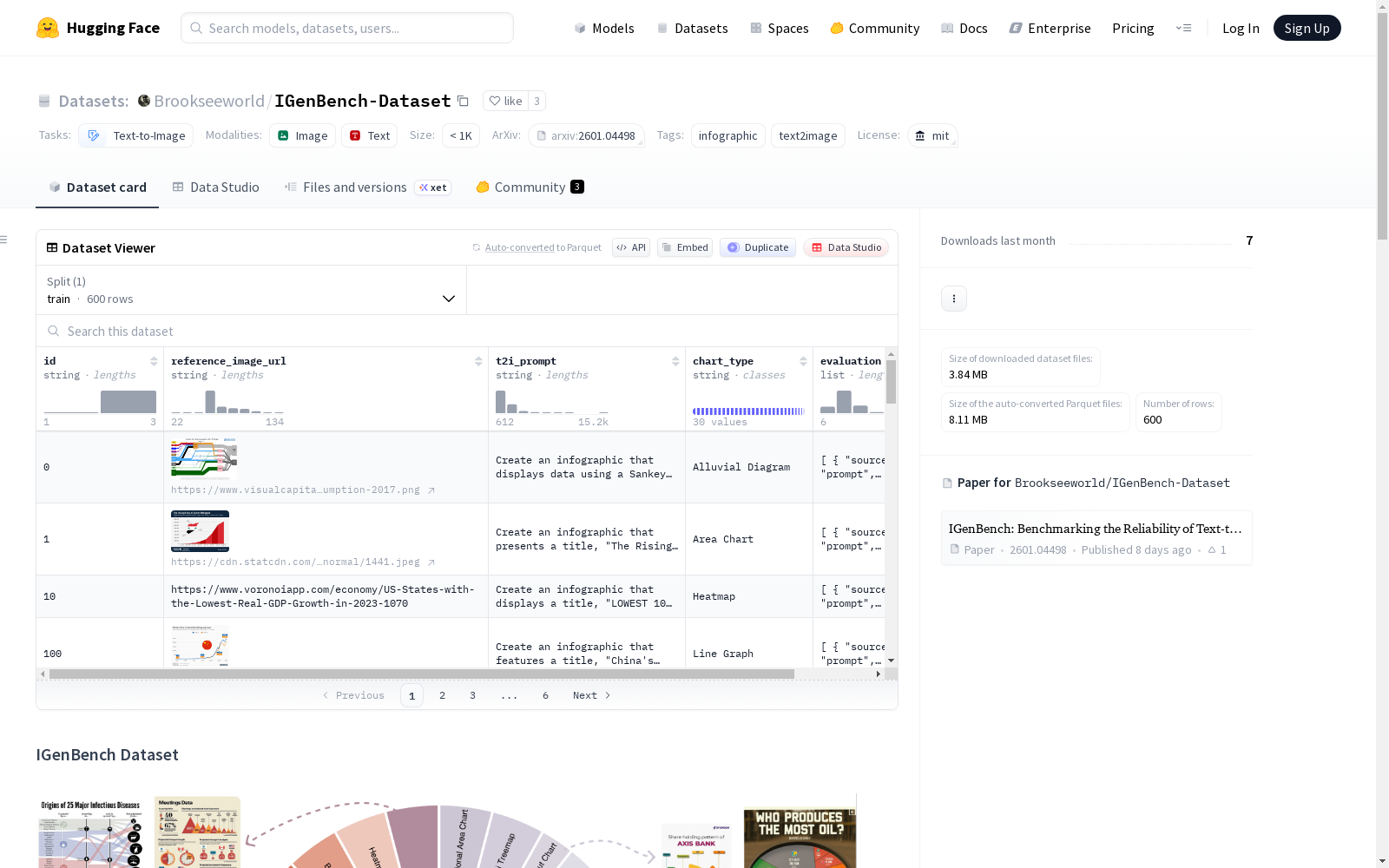Open the IGenBench paper card title
Image resolution: width=1389 pixels, height=868 pixels.
[x=1096, y=529]
